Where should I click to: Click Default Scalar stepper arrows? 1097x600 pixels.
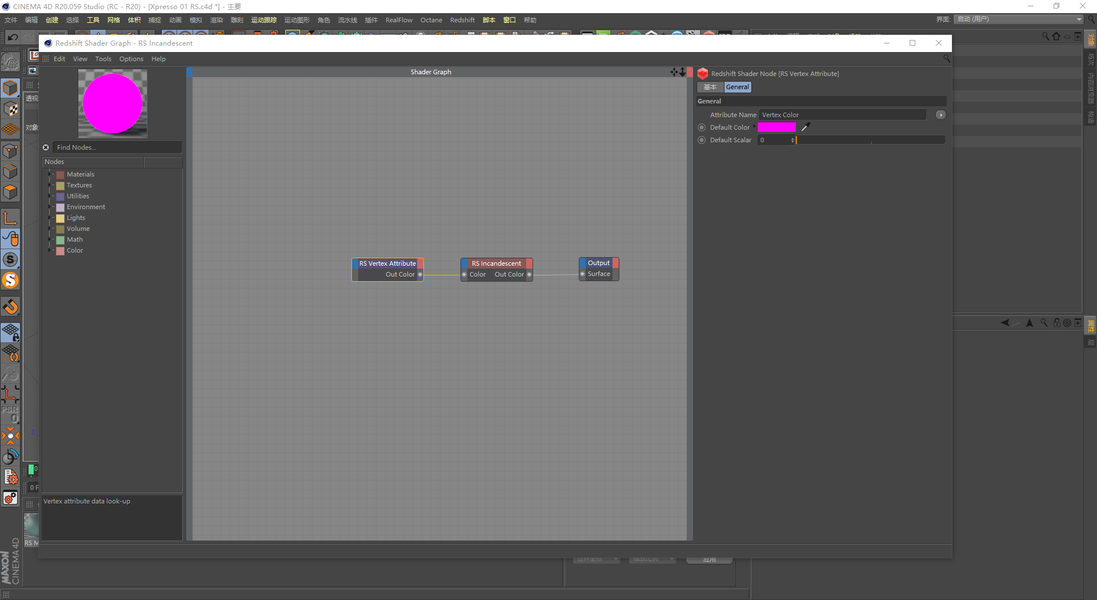(x=793, y=140)
